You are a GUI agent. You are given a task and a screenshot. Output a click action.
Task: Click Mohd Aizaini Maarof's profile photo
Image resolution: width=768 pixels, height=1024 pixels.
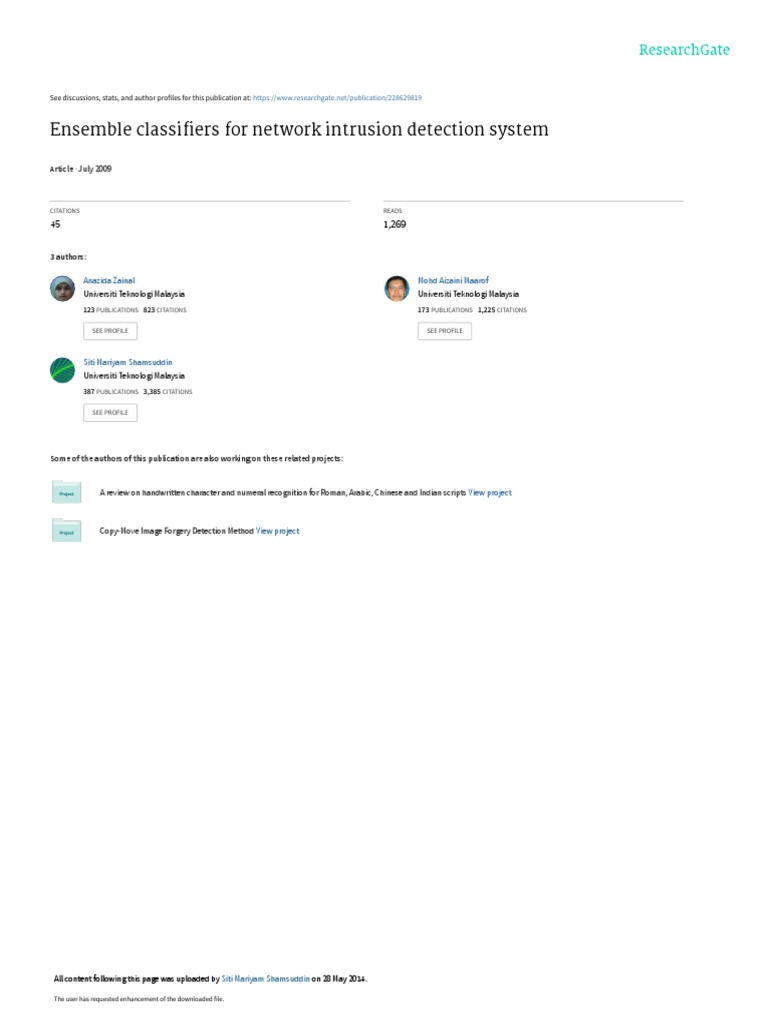pyautogui.click(x=397, y=288)
